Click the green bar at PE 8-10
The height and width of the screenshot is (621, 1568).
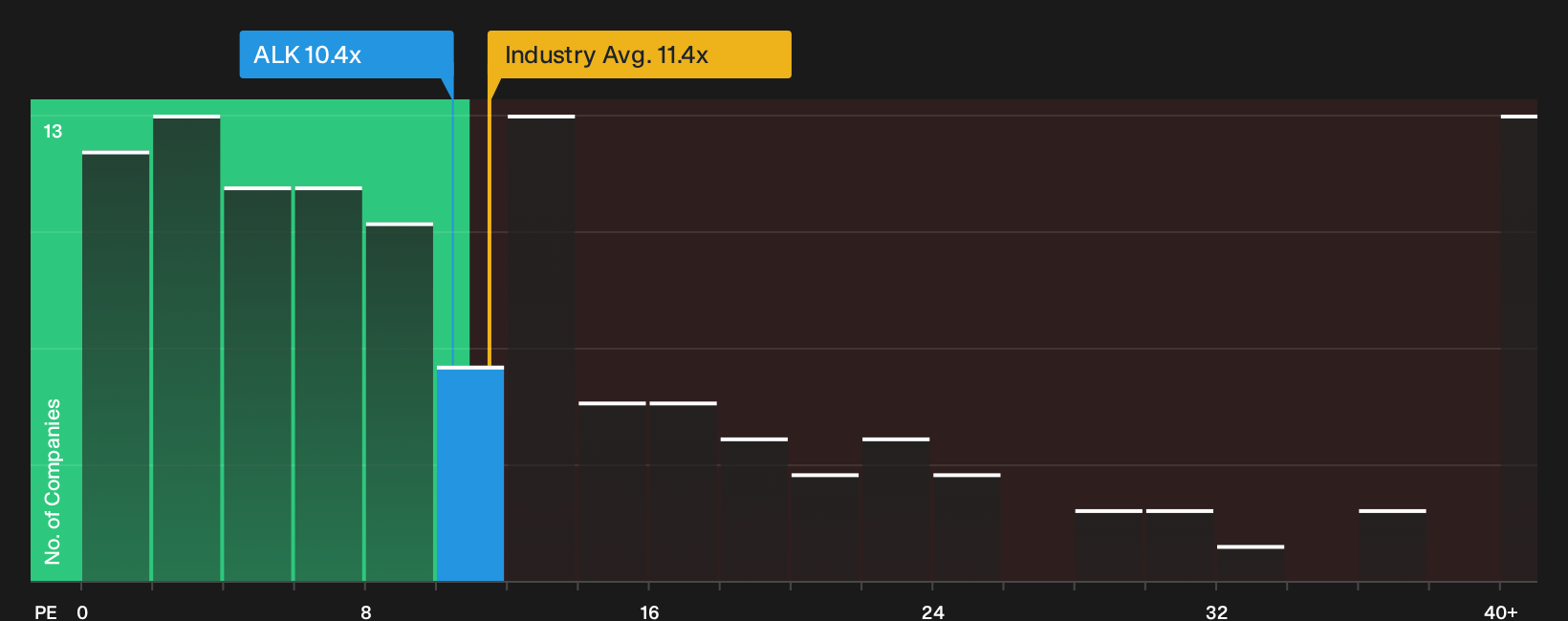click(x=400, y=402)
